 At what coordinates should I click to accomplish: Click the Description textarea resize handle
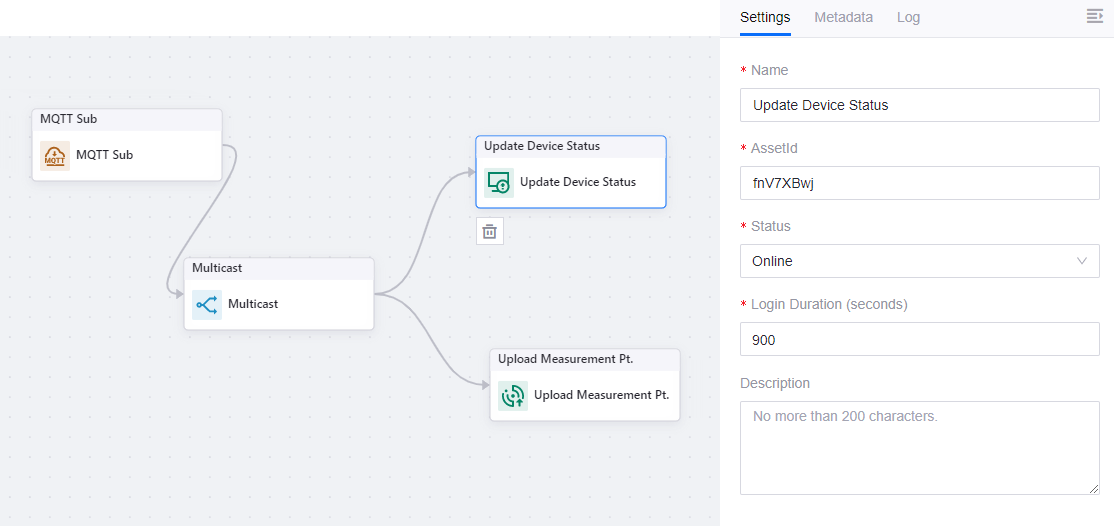click(1094, 489)
